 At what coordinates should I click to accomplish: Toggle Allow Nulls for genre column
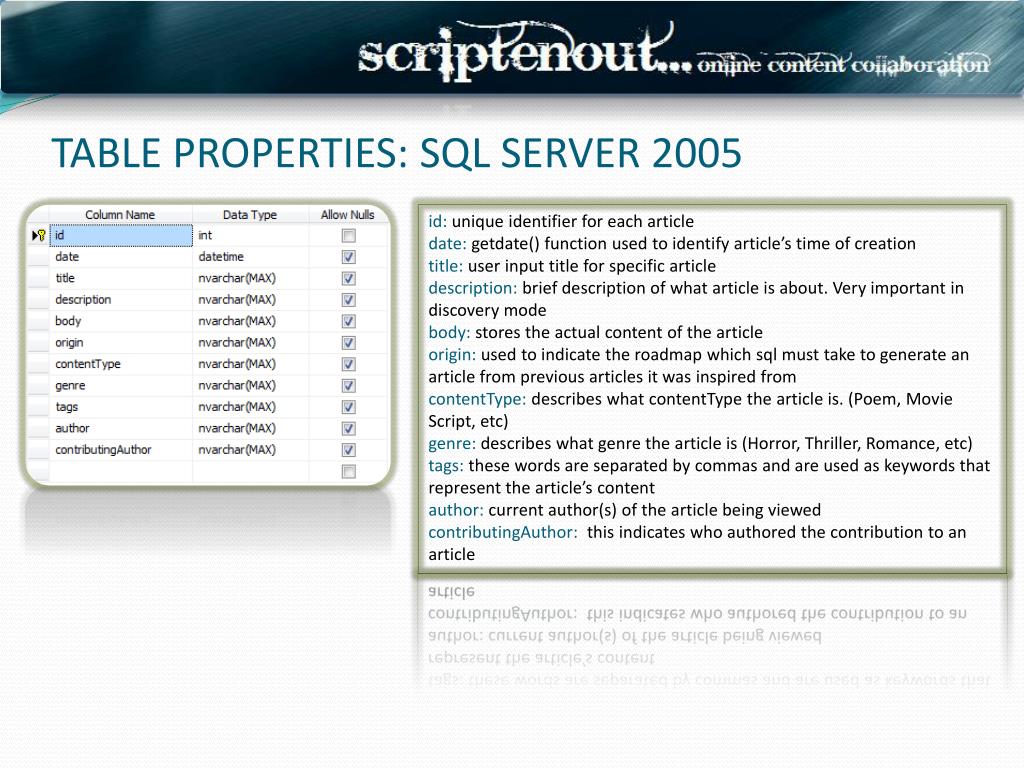pyautogui.click(x=349, y=386)
